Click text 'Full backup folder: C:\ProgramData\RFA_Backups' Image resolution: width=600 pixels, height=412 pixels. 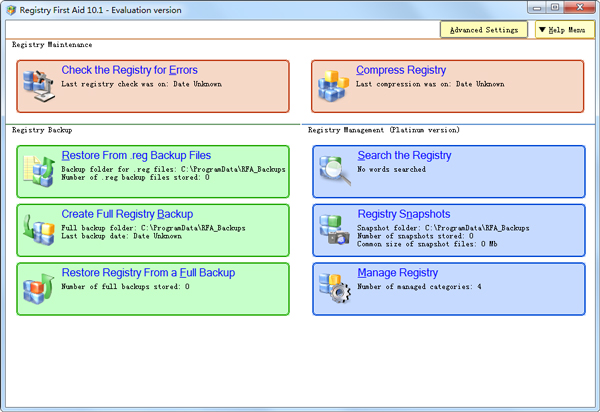coord(153,228)
